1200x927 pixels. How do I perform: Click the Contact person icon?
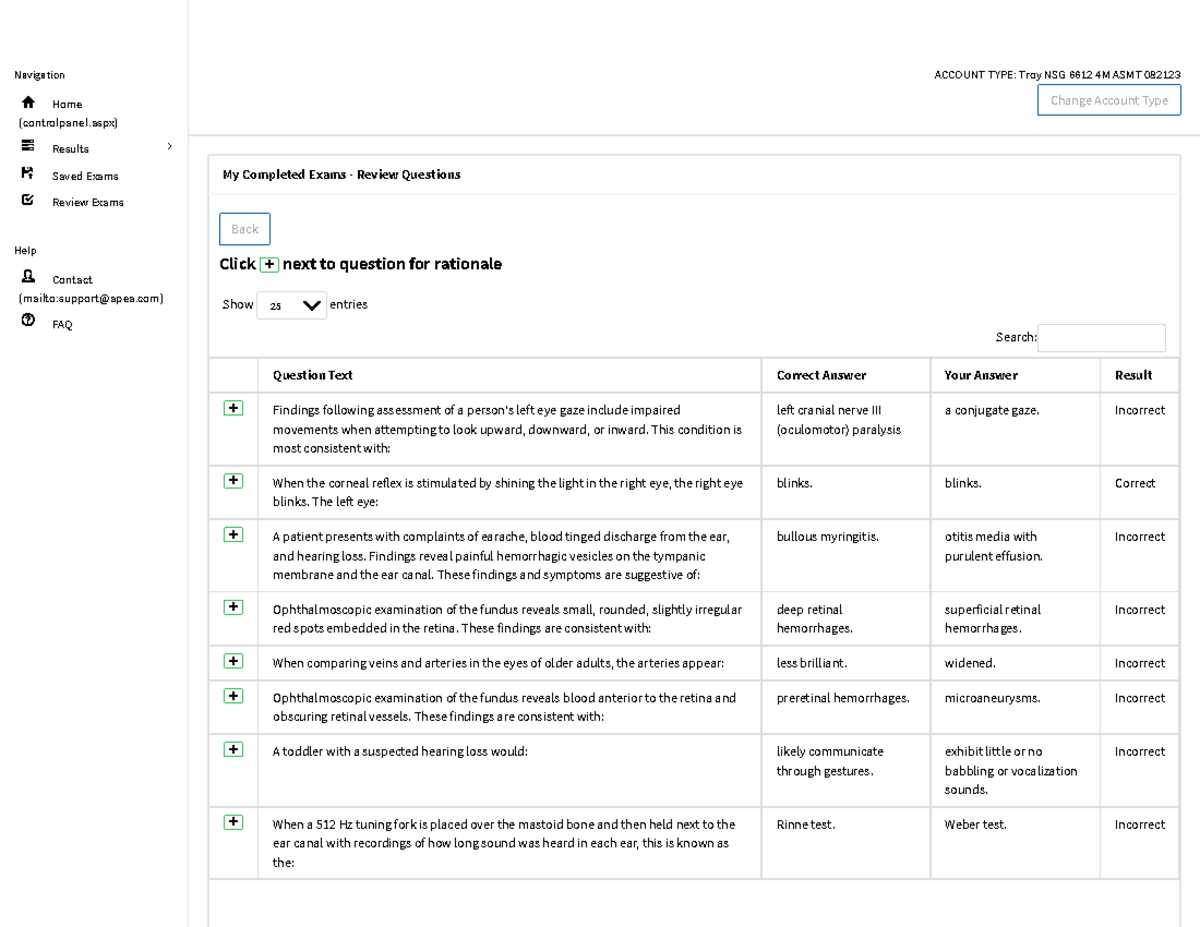[x=28, y=278]
